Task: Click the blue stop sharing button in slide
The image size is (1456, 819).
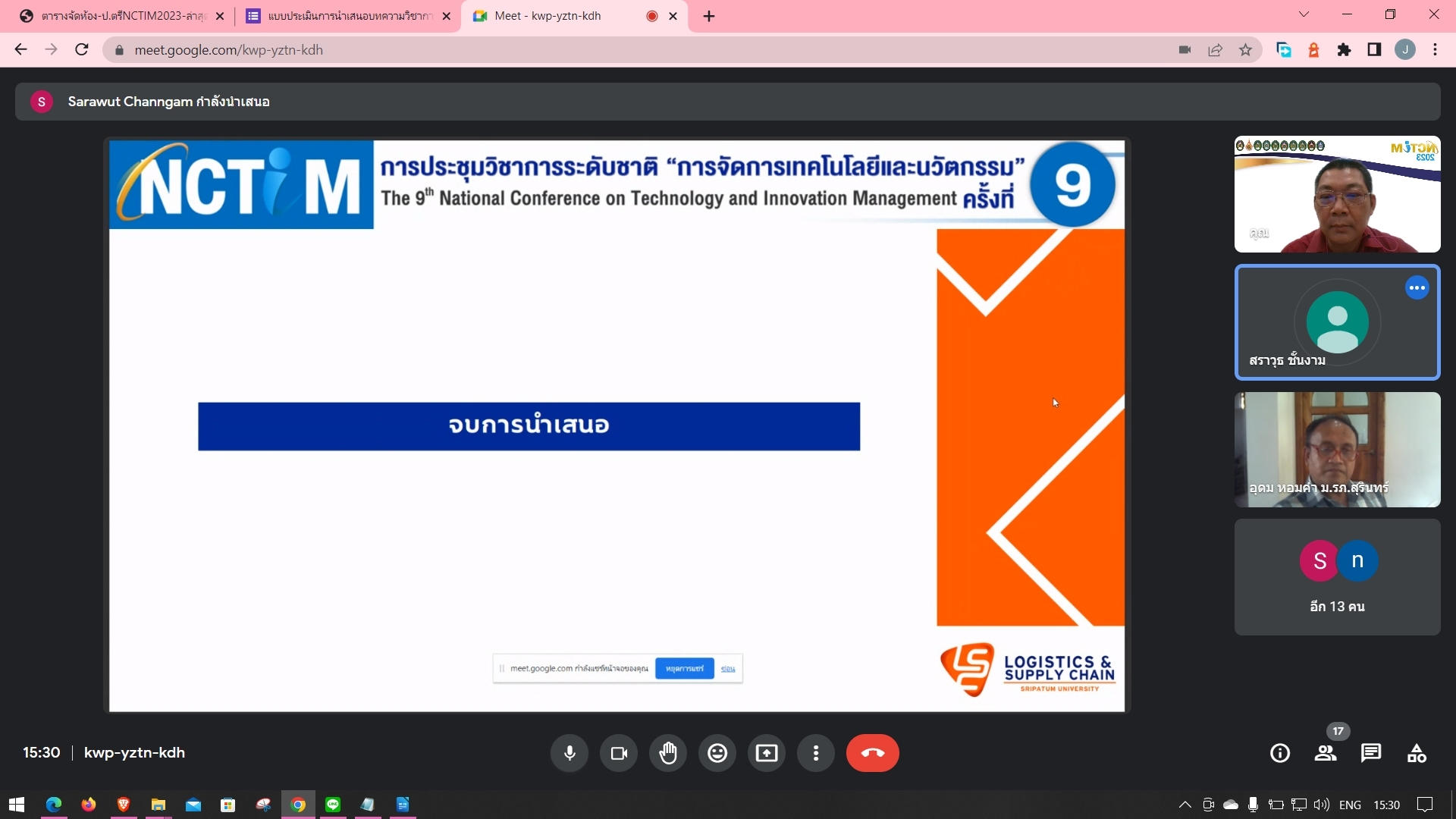Action: (684, 669)
